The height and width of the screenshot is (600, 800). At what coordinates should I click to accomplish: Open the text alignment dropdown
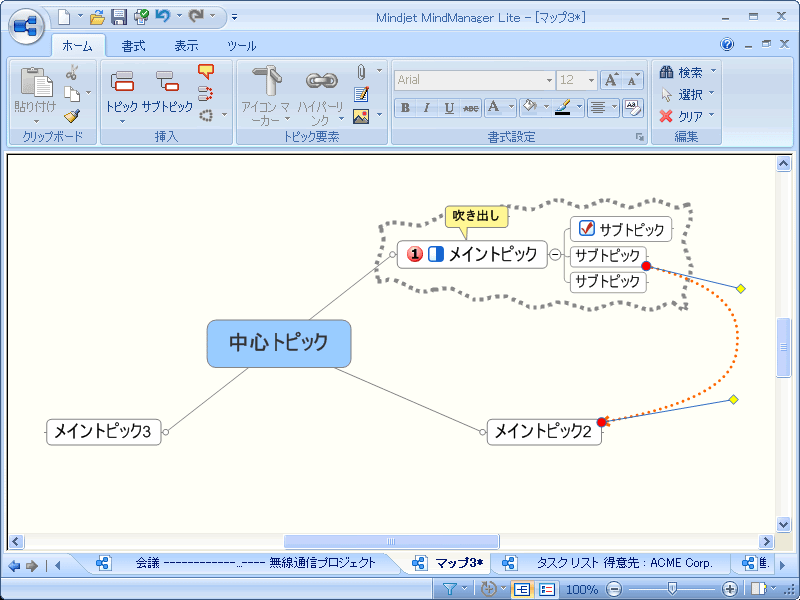point(614,108)
